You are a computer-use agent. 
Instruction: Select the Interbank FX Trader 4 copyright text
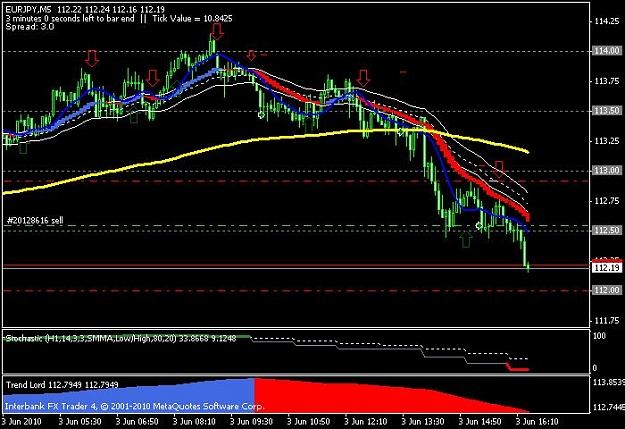pyautogui.click(x=134, y=407)
